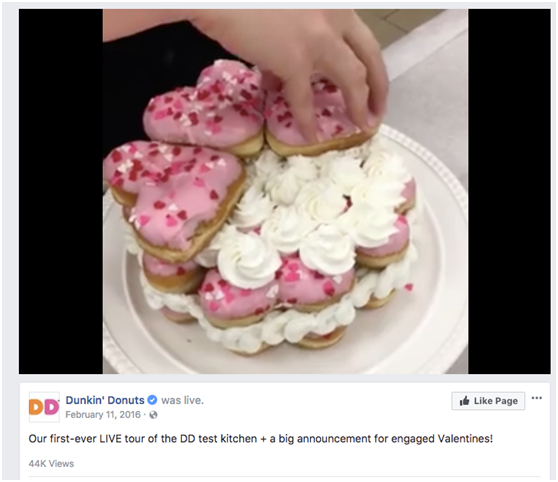Click the orange and pink DD logo avatar
This screenshot has width=558, height=482.
click(44, 407)
